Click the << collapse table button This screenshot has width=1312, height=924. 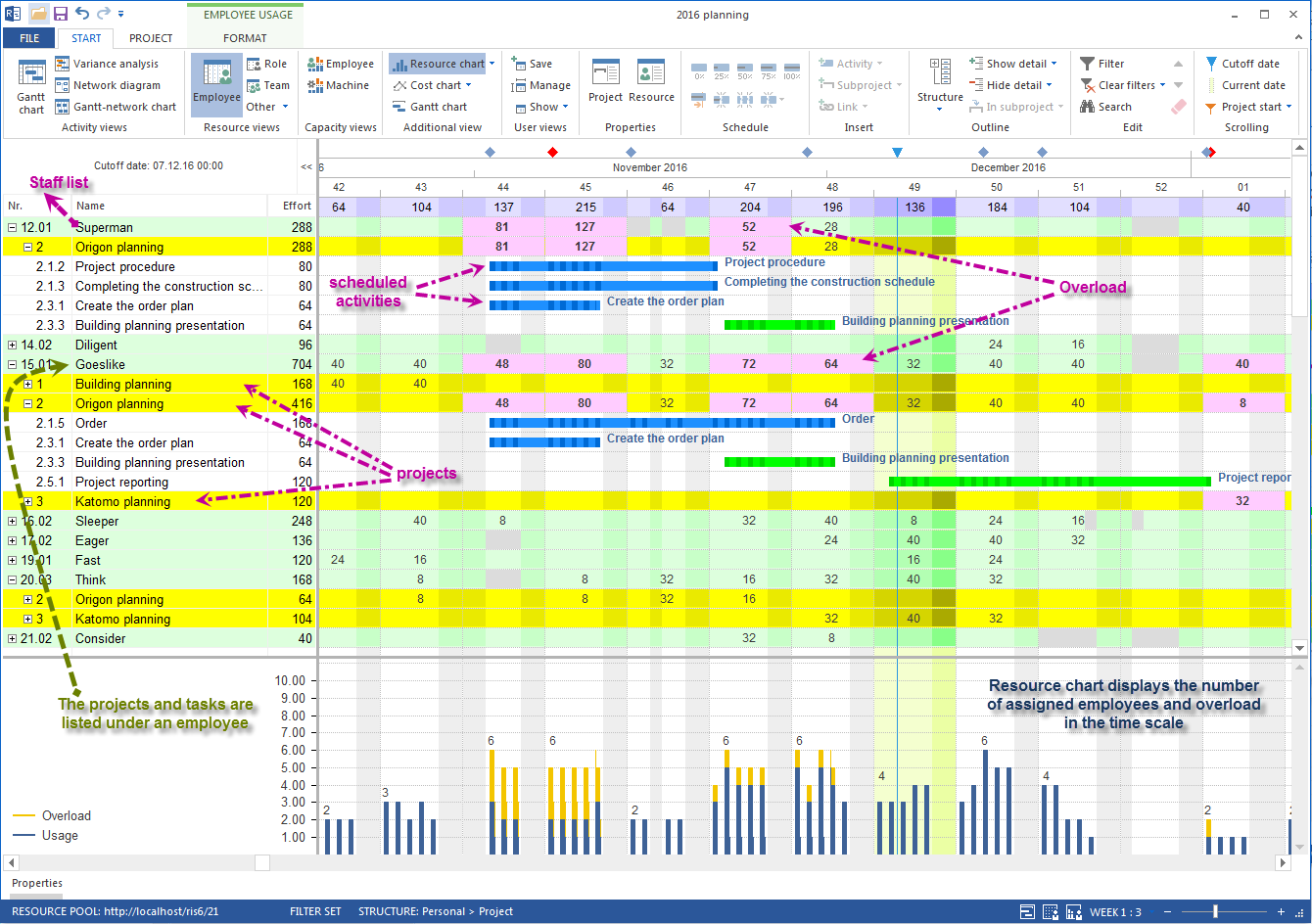coord(306,166)
